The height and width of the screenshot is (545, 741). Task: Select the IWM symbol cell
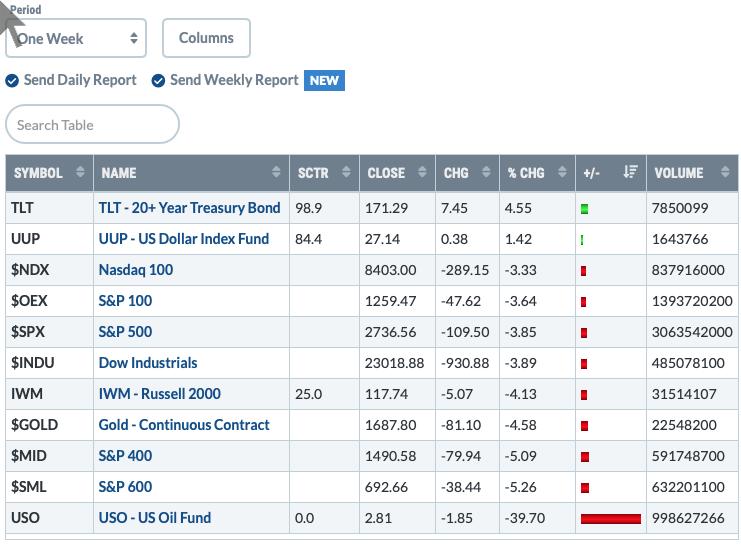[49, 394]
